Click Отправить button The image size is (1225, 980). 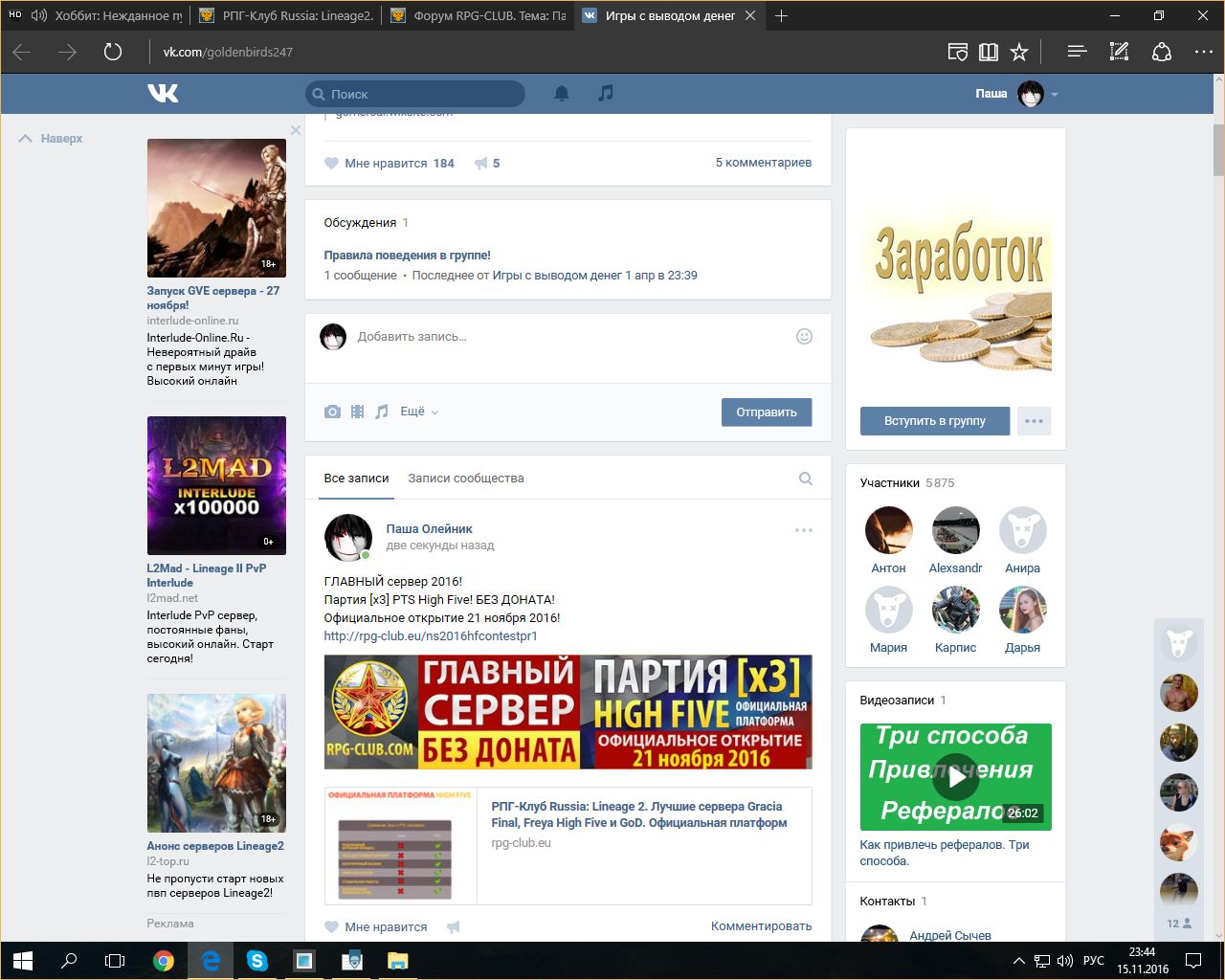[x=767, y=412]
